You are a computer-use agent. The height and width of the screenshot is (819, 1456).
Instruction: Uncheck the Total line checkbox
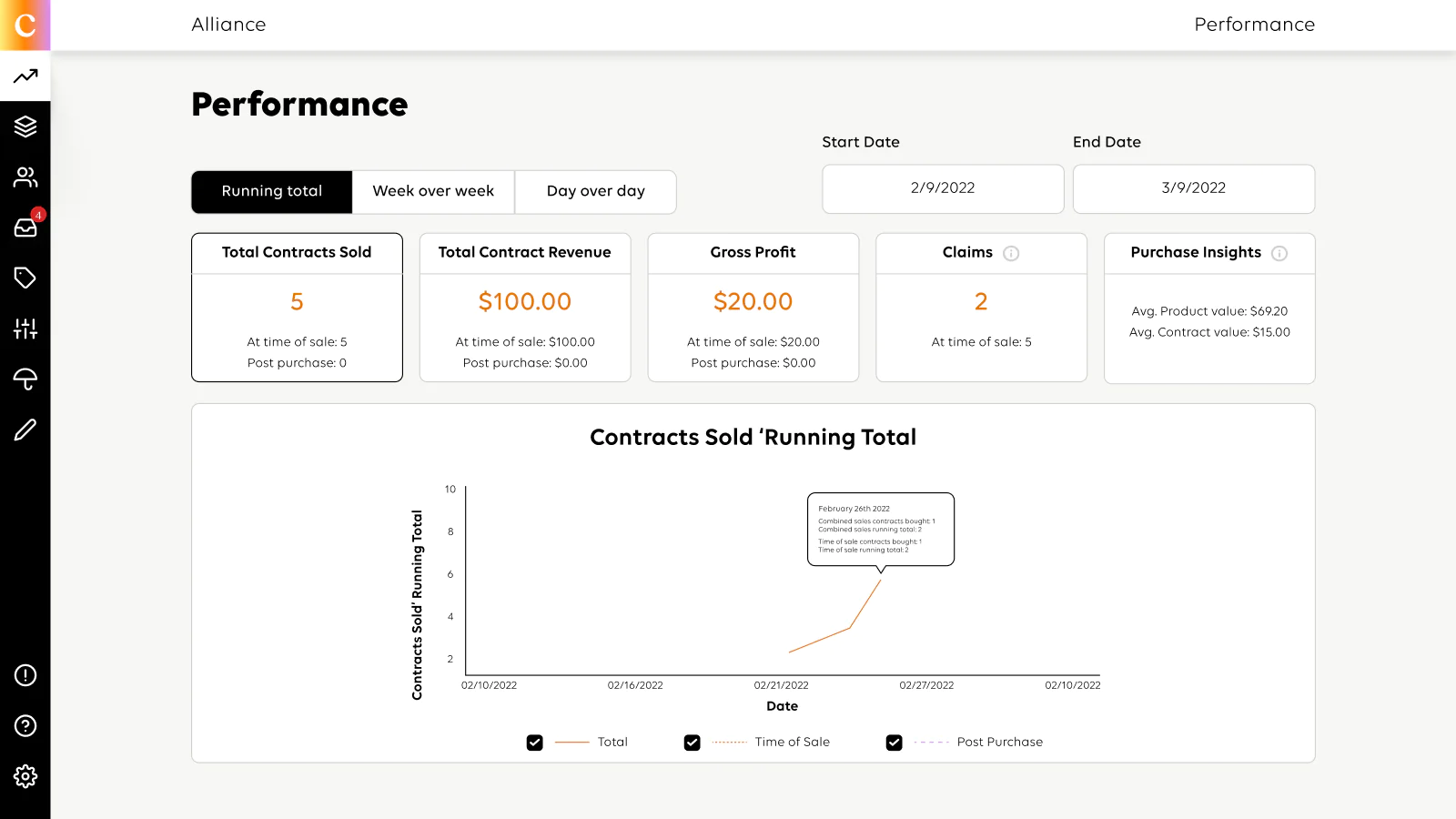pos(535,743)
